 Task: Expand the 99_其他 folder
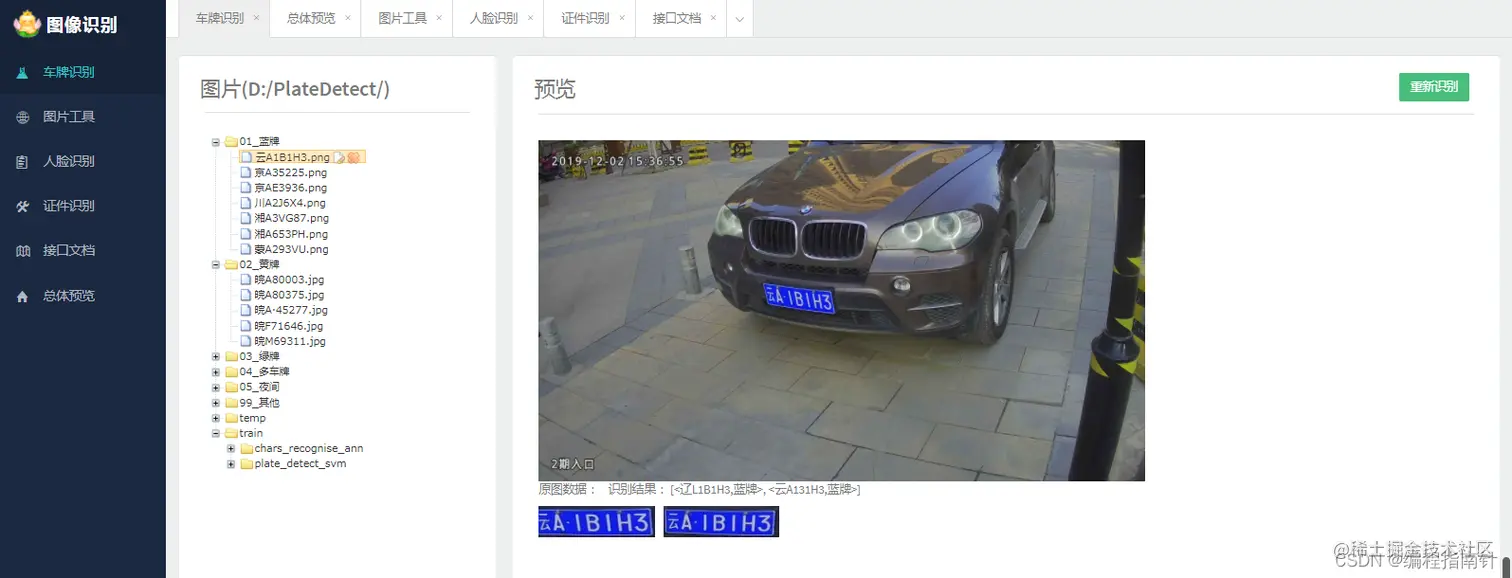point(215,403)
